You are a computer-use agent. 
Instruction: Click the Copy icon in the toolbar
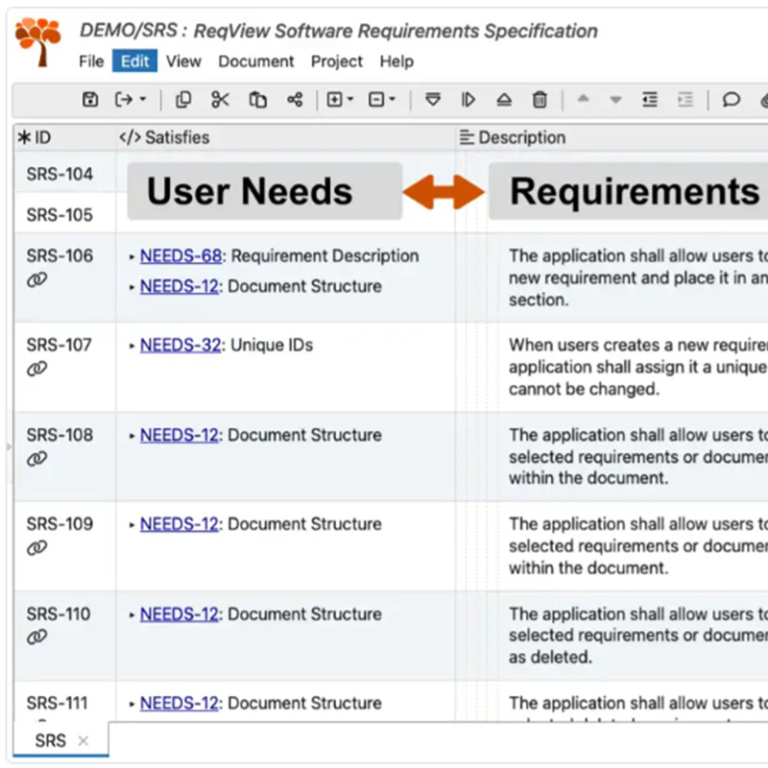[183, 100]
